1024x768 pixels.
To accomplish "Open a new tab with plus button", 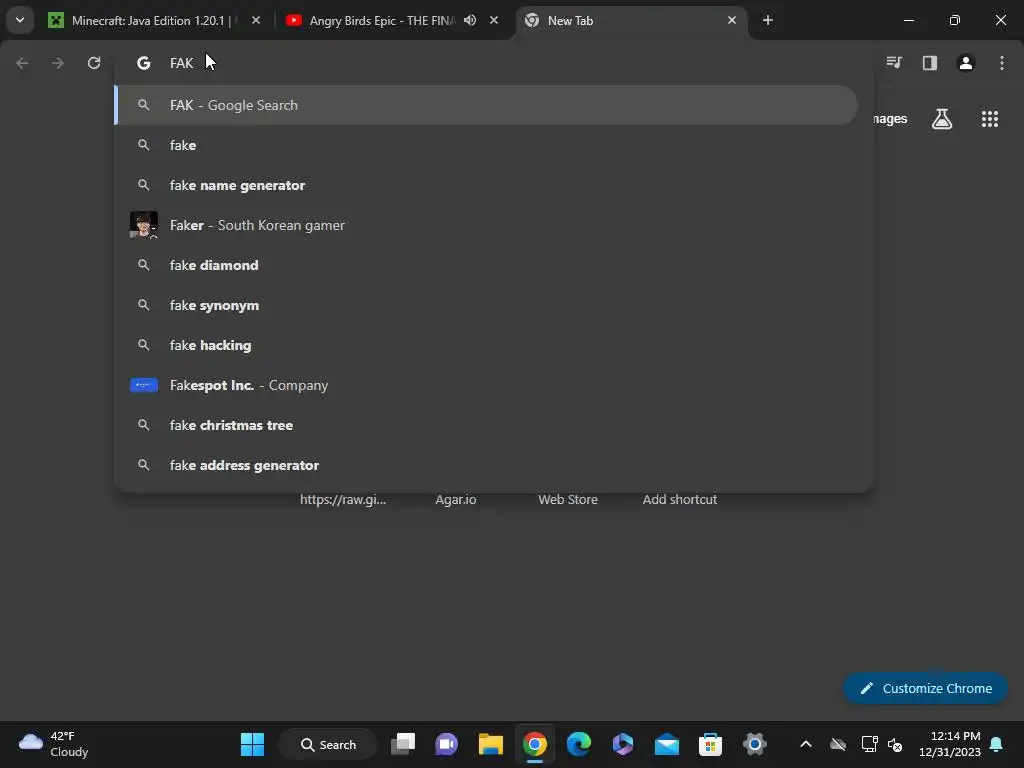I will coord(768,20).
